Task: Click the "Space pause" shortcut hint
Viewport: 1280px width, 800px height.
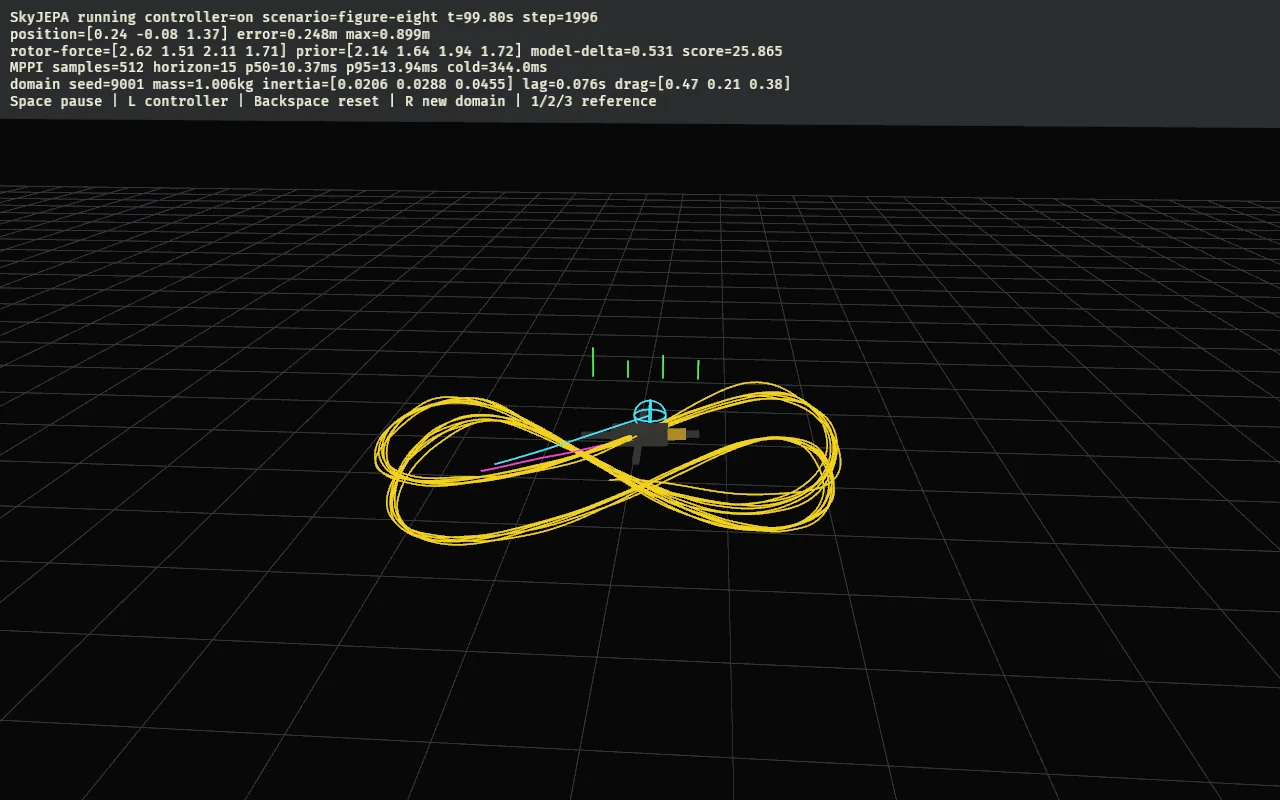Action: pos(56,101)
